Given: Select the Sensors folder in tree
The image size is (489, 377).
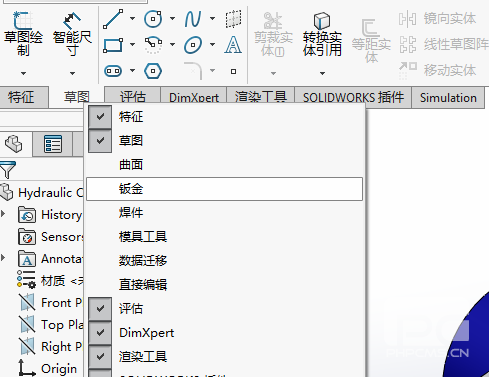Looking at the screenshot, I should click(50, 237).
